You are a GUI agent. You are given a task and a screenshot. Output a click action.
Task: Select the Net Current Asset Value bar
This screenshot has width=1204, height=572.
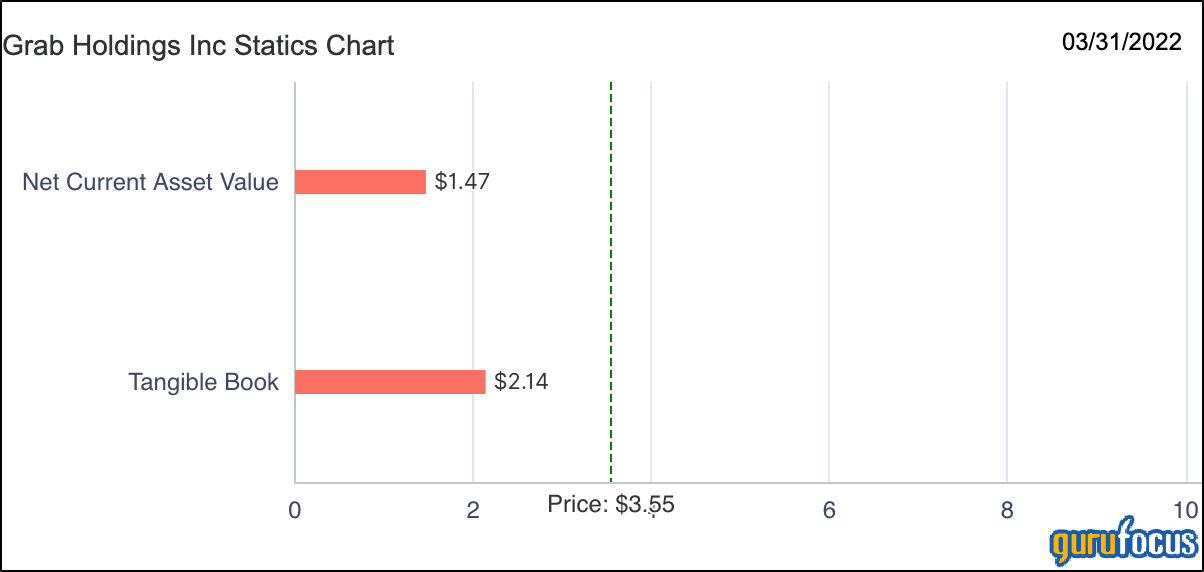point(360,181)
